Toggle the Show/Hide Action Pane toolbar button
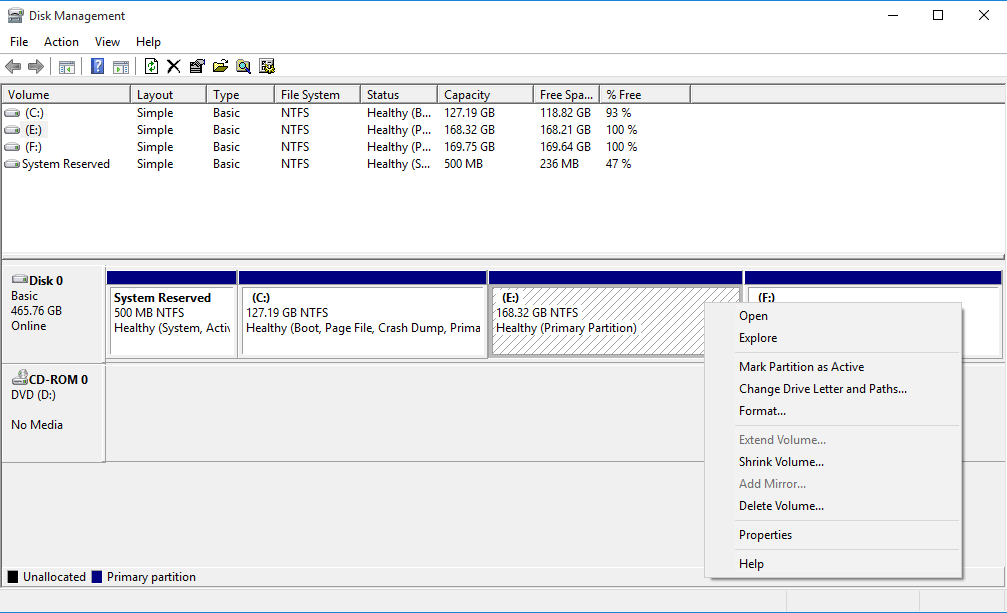The height and width of the screenshot is (613, 1007). click(x=121, y=66)
